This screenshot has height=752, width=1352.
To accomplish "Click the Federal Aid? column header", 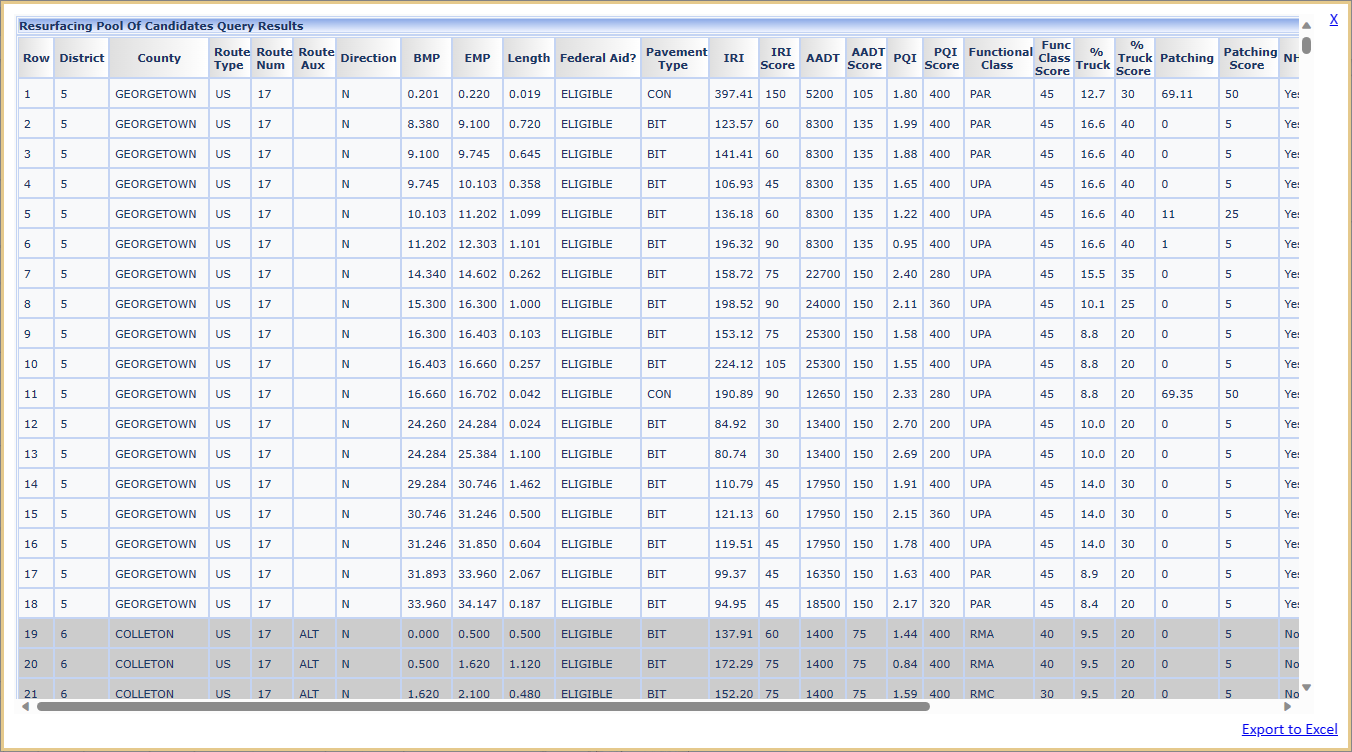I will coord(598,58).
